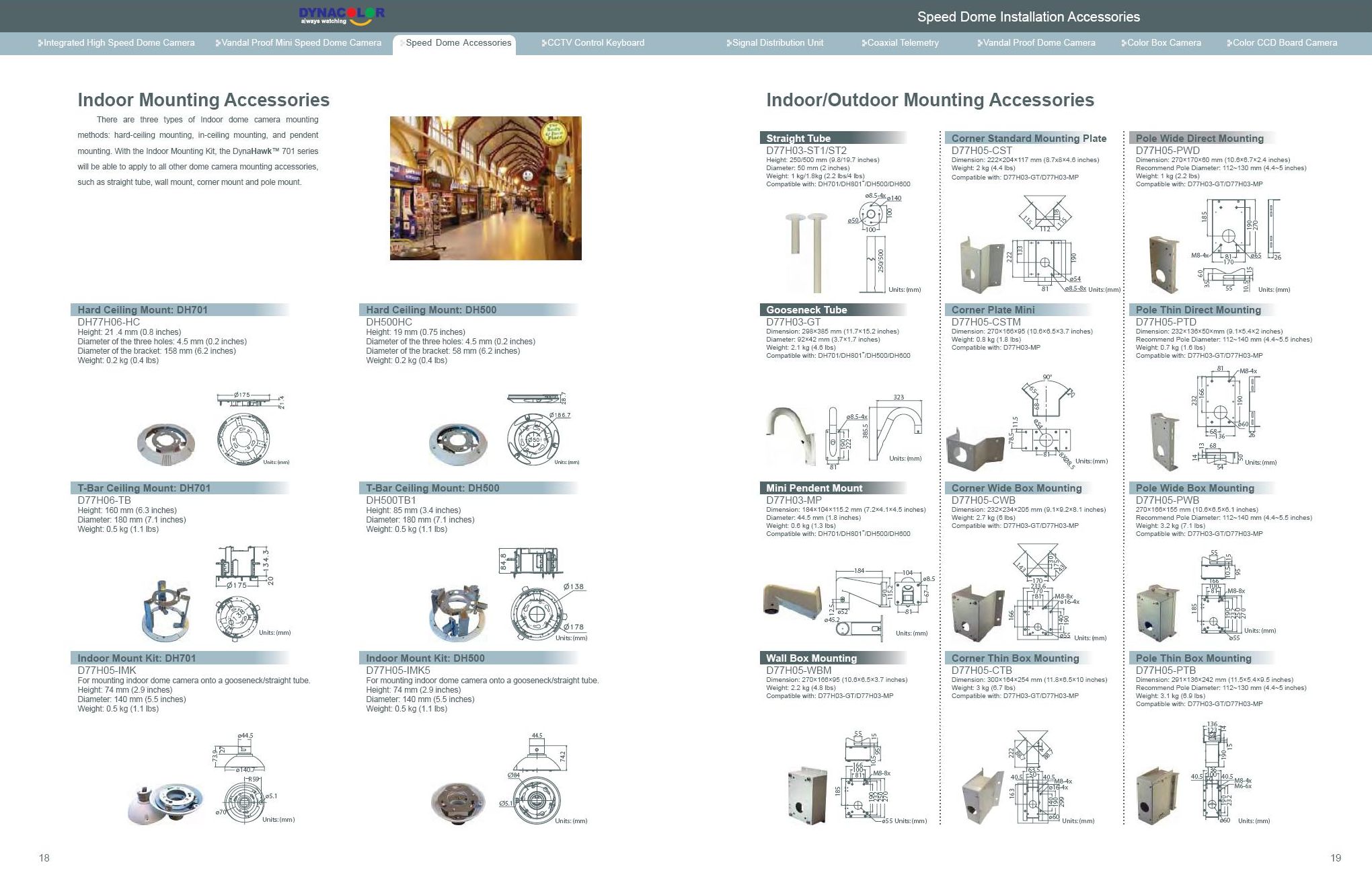Click the Indoor Mount Kit DH500 photo

pos(457,804)
